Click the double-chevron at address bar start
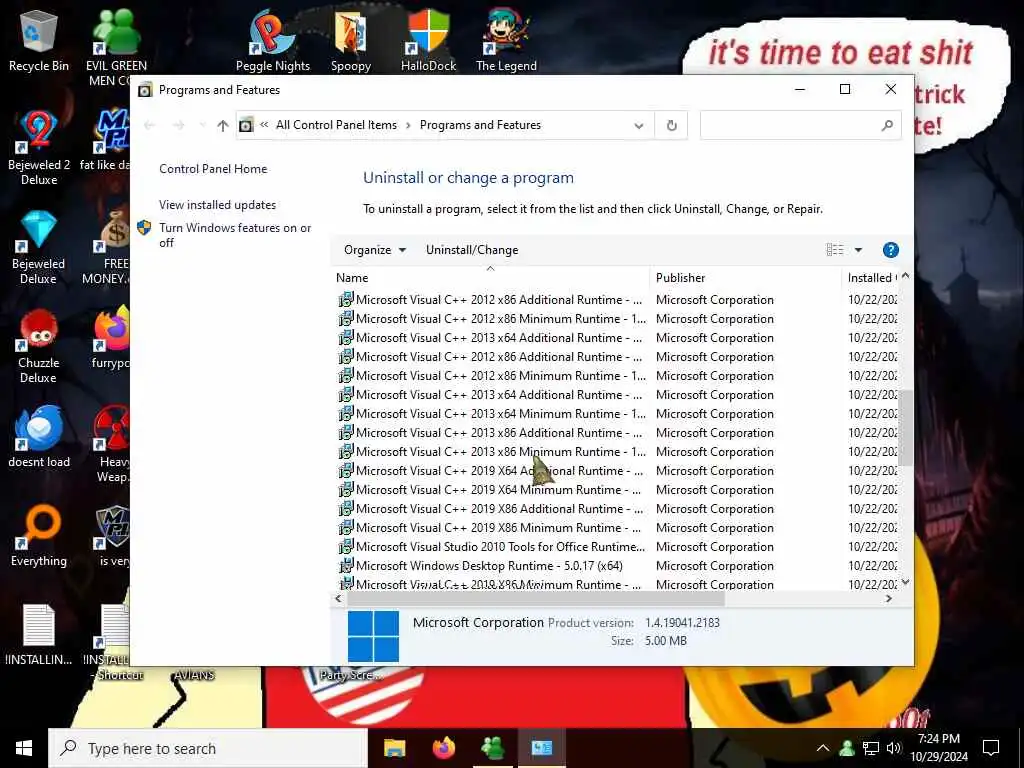This screenshot has height=768, width=1024. [x=264, y=125]
